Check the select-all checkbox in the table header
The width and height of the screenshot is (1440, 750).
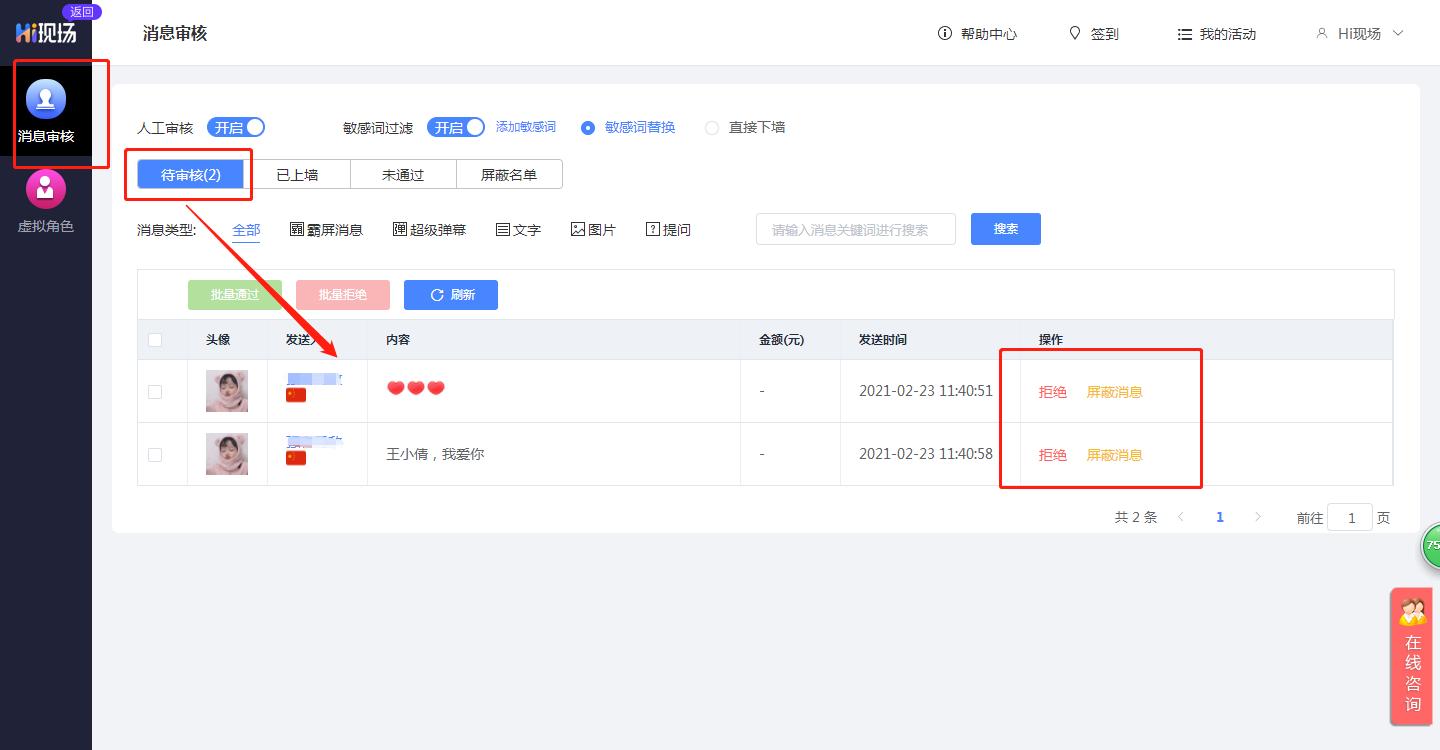pyautogui.click(x=155, y=340)
